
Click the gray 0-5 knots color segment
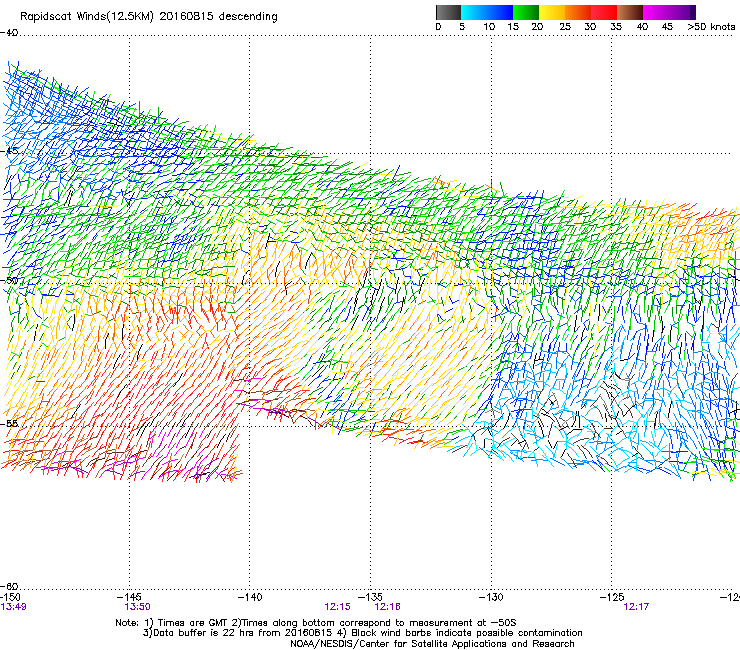click(x=448, y=12)
